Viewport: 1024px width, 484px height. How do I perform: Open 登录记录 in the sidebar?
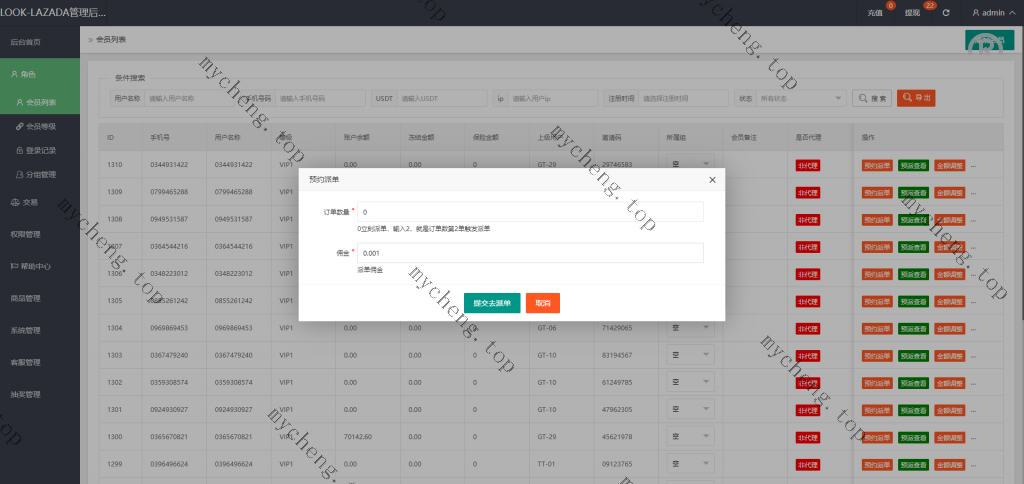(41, 150)
